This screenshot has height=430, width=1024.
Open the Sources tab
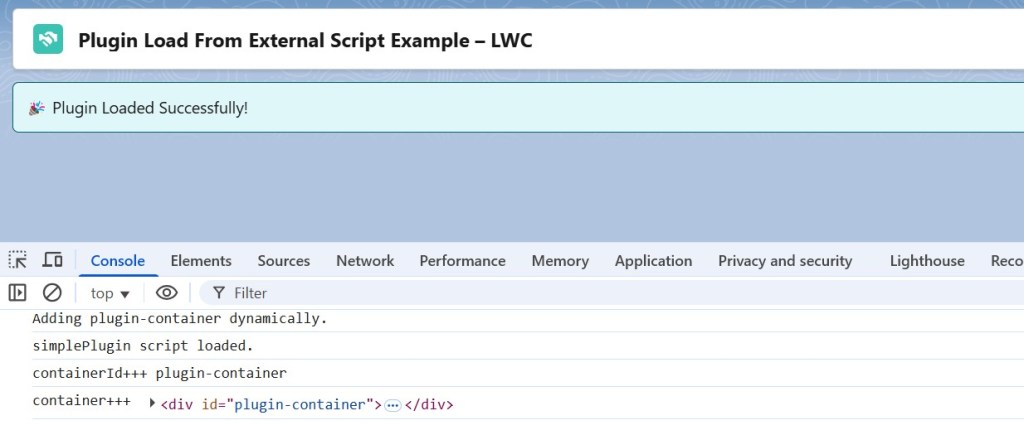point(284,261)
